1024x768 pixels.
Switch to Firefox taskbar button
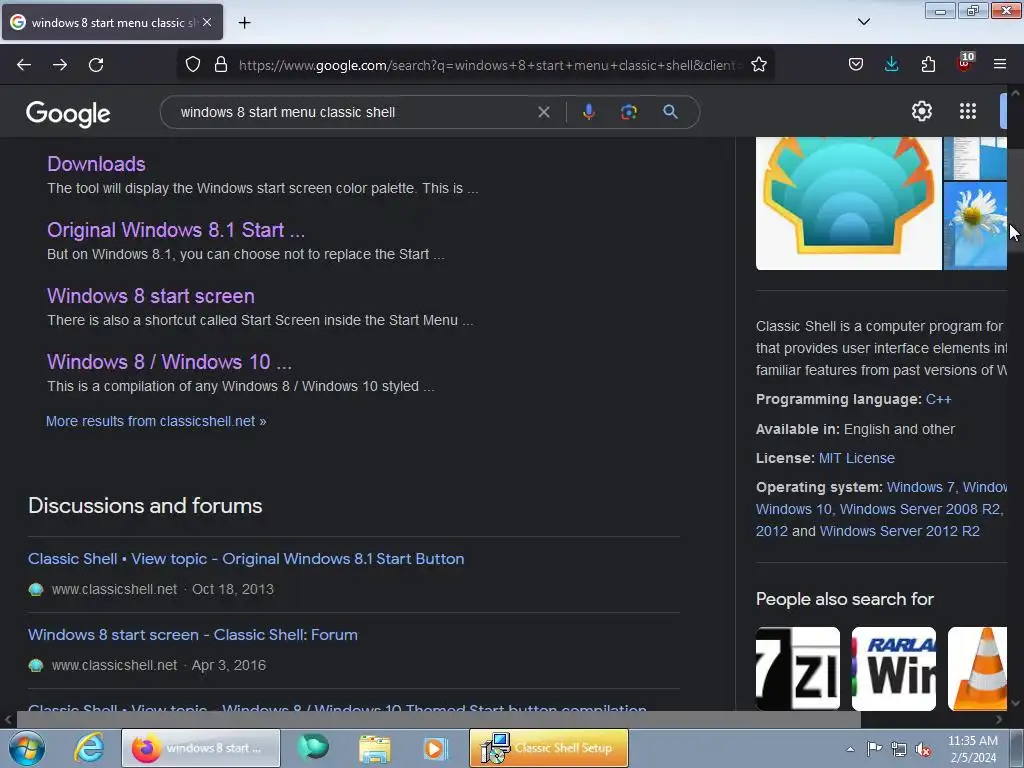pyautogui.click(x=200, y=748)
